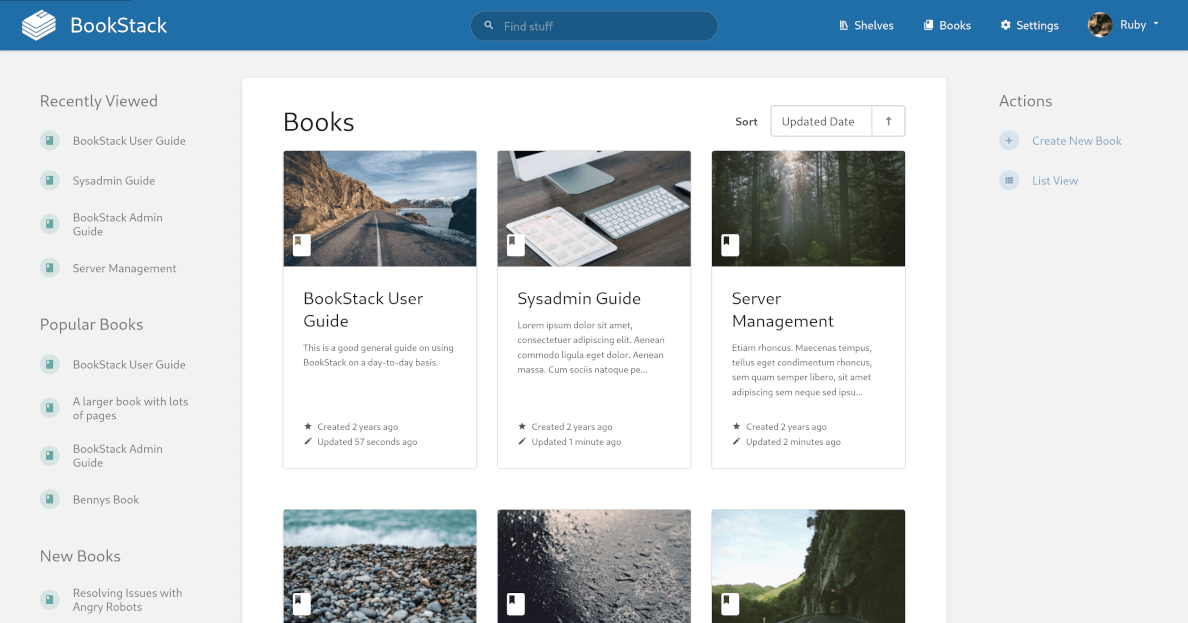The image size is (1188, 623).
Task: Click the forest cover image of Server Management
Action: [808, 208]
